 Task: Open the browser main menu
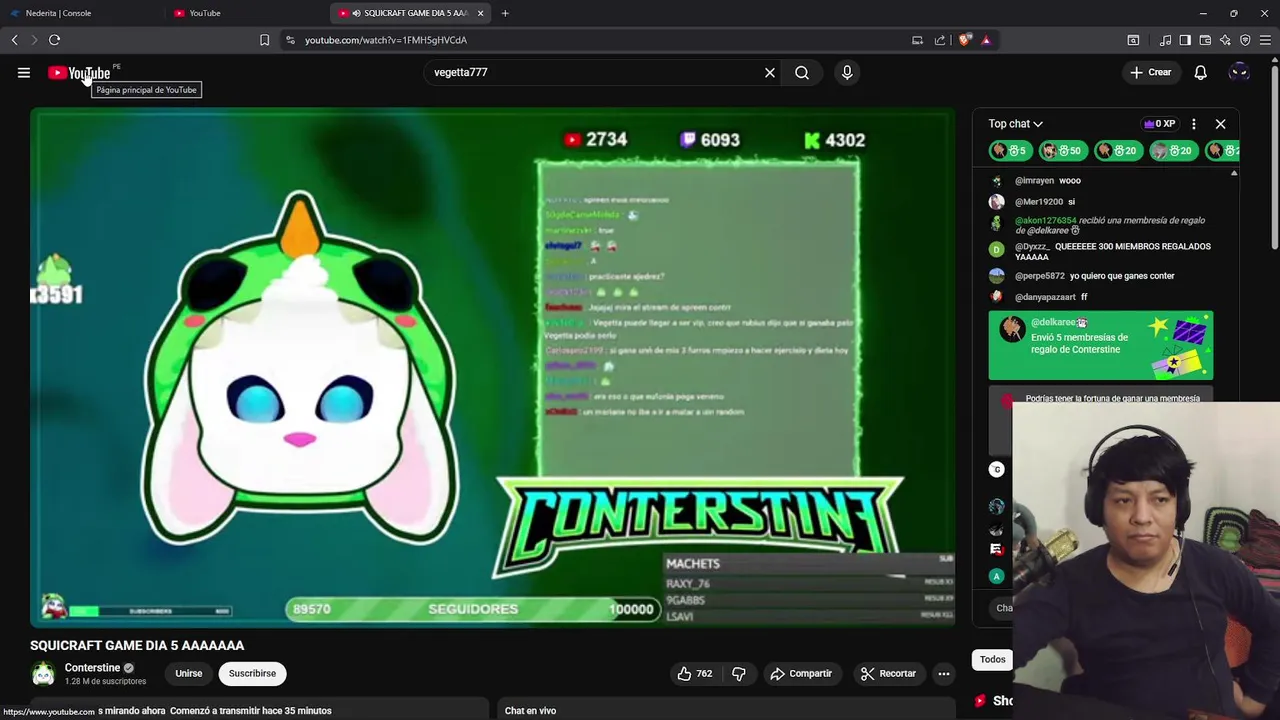[x=1265, y=40]
